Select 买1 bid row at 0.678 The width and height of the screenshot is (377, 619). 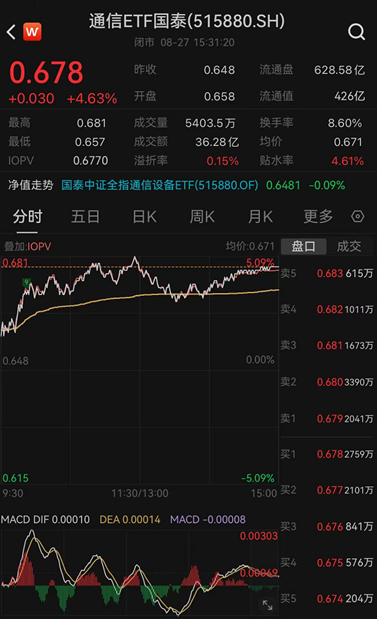coord(327,454)
